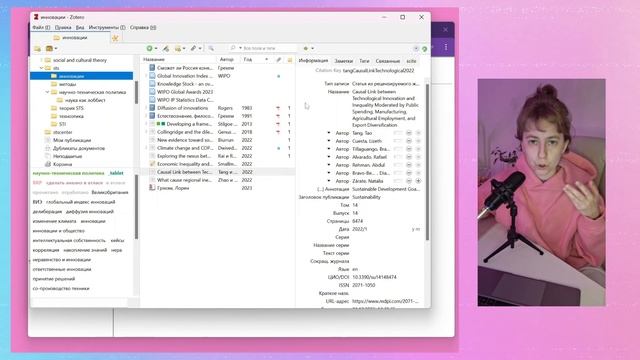Viewport: 640px width, 360px height.
Task: Select the social and cultural theory collection
Action: click(x=80, y=60)
